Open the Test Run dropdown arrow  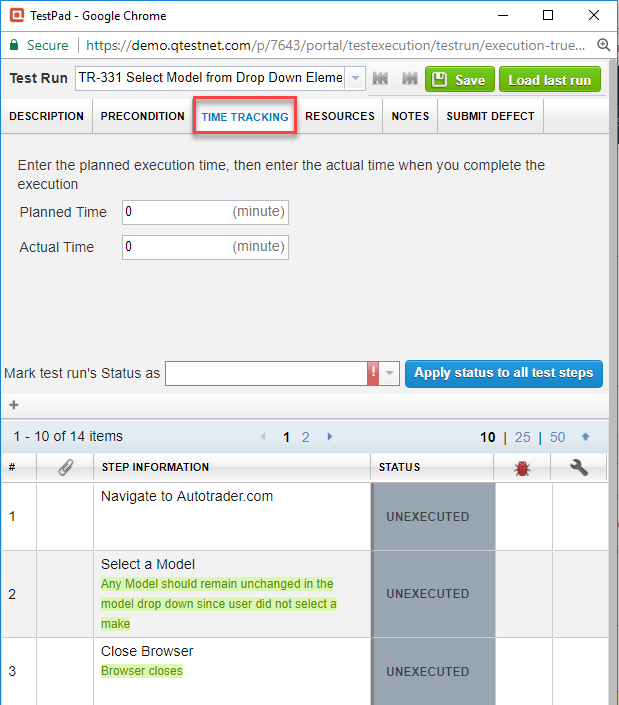coord(355,78)
